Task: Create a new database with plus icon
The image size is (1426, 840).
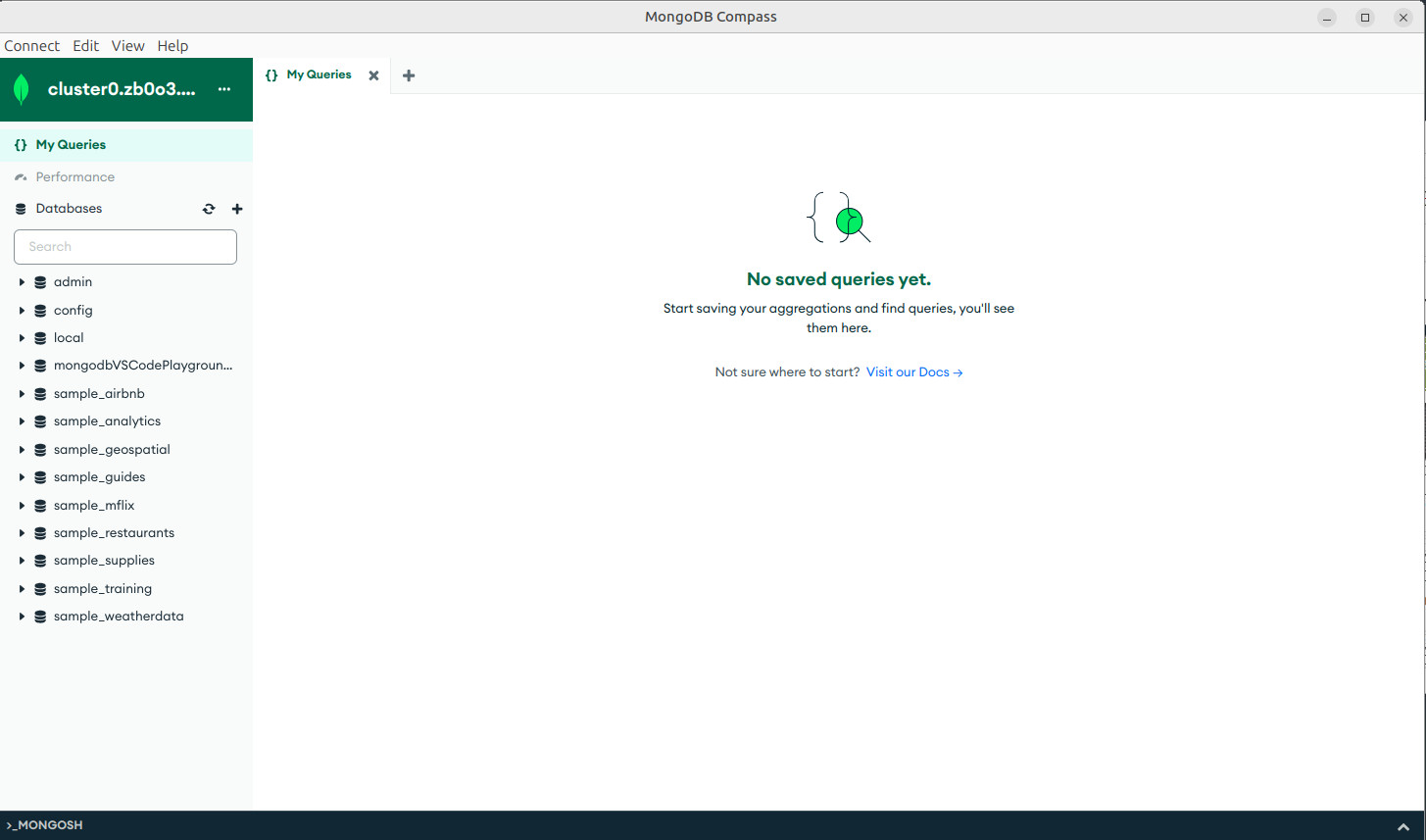Action: click(x=237, y=209)
